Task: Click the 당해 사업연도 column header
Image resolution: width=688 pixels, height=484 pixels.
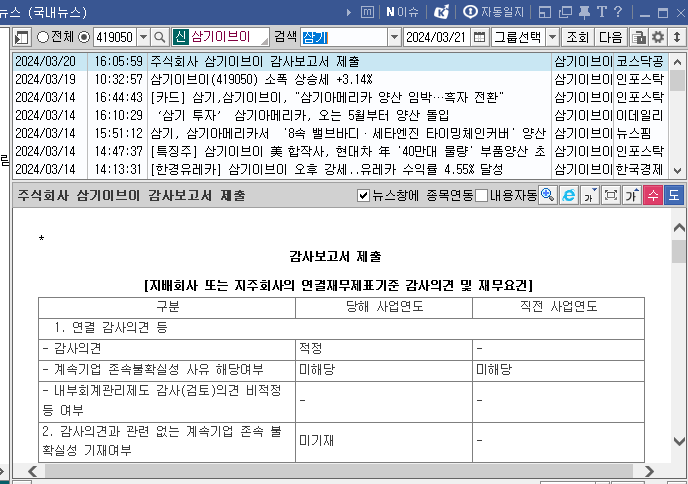Action: pos(384,307)
